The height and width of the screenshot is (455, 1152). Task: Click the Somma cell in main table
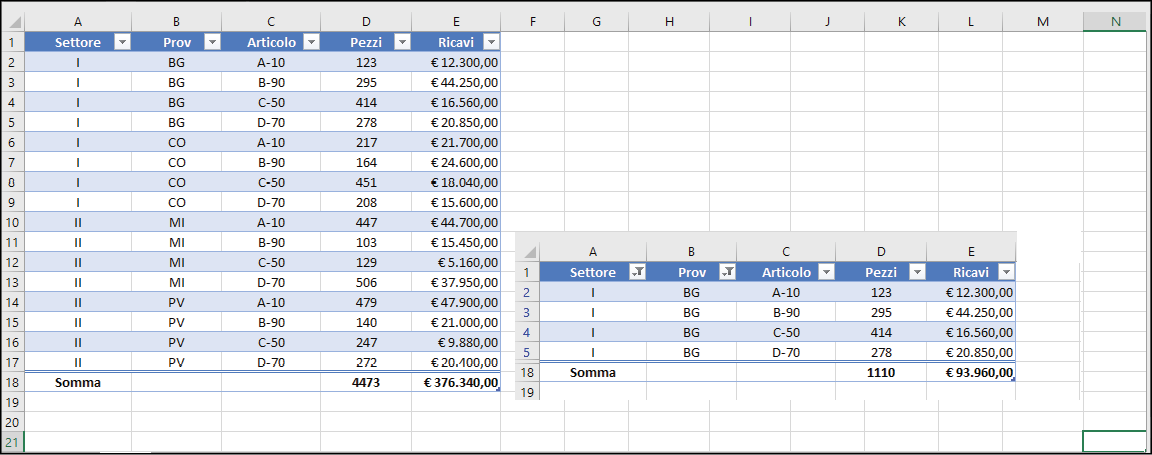tap(78, 382)
